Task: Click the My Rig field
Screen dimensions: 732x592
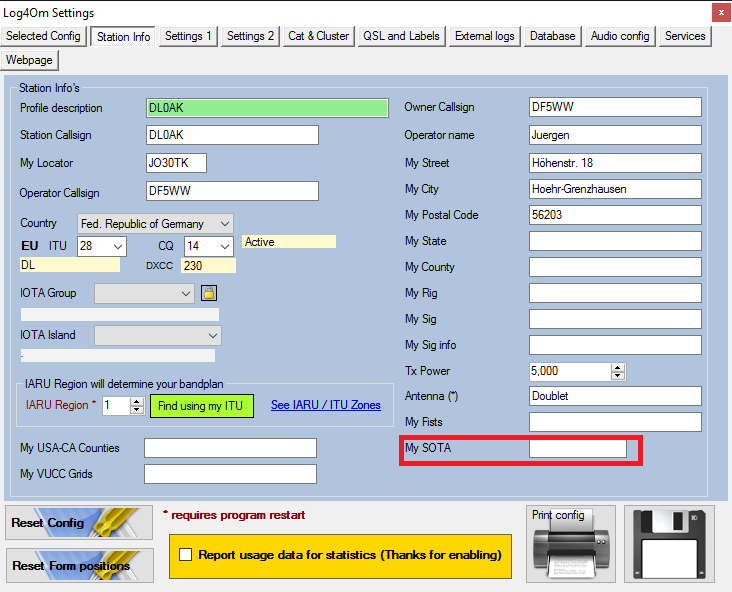Action: coord(615,293)
